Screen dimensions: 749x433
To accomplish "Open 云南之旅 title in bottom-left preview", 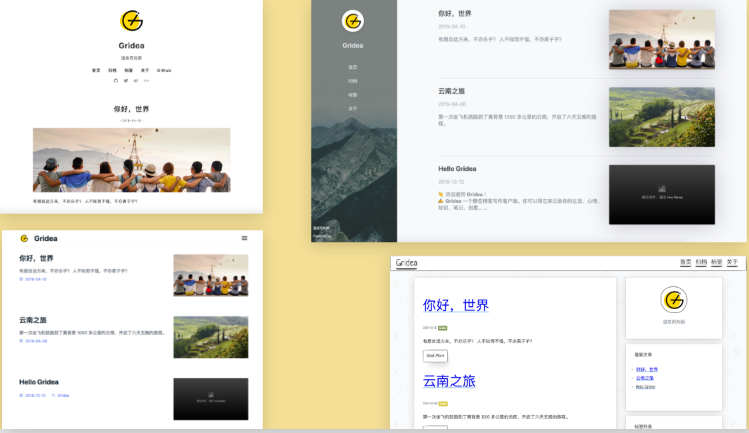I will coord(33,320).
